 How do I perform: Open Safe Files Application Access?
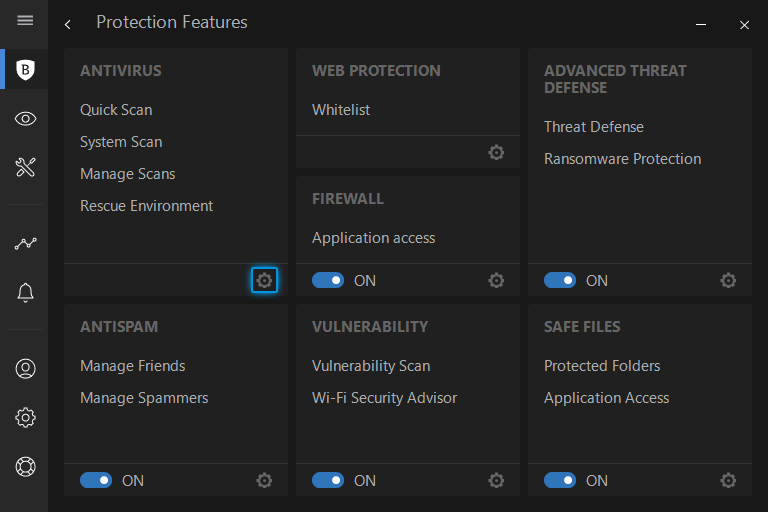click(x=606, y=398)
